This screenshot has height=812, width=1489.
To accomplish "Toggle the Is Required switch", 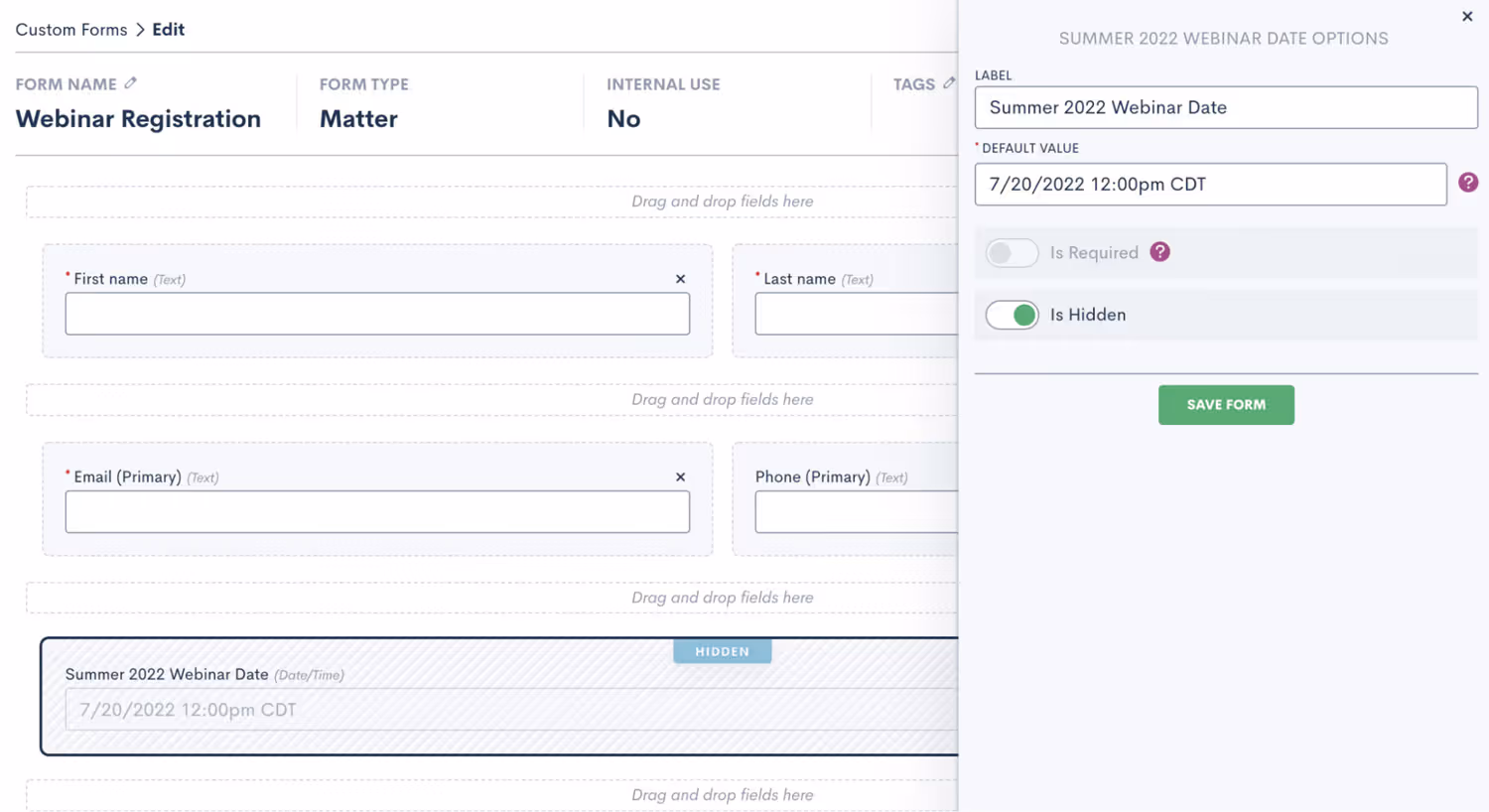I will pos(1012,253).
